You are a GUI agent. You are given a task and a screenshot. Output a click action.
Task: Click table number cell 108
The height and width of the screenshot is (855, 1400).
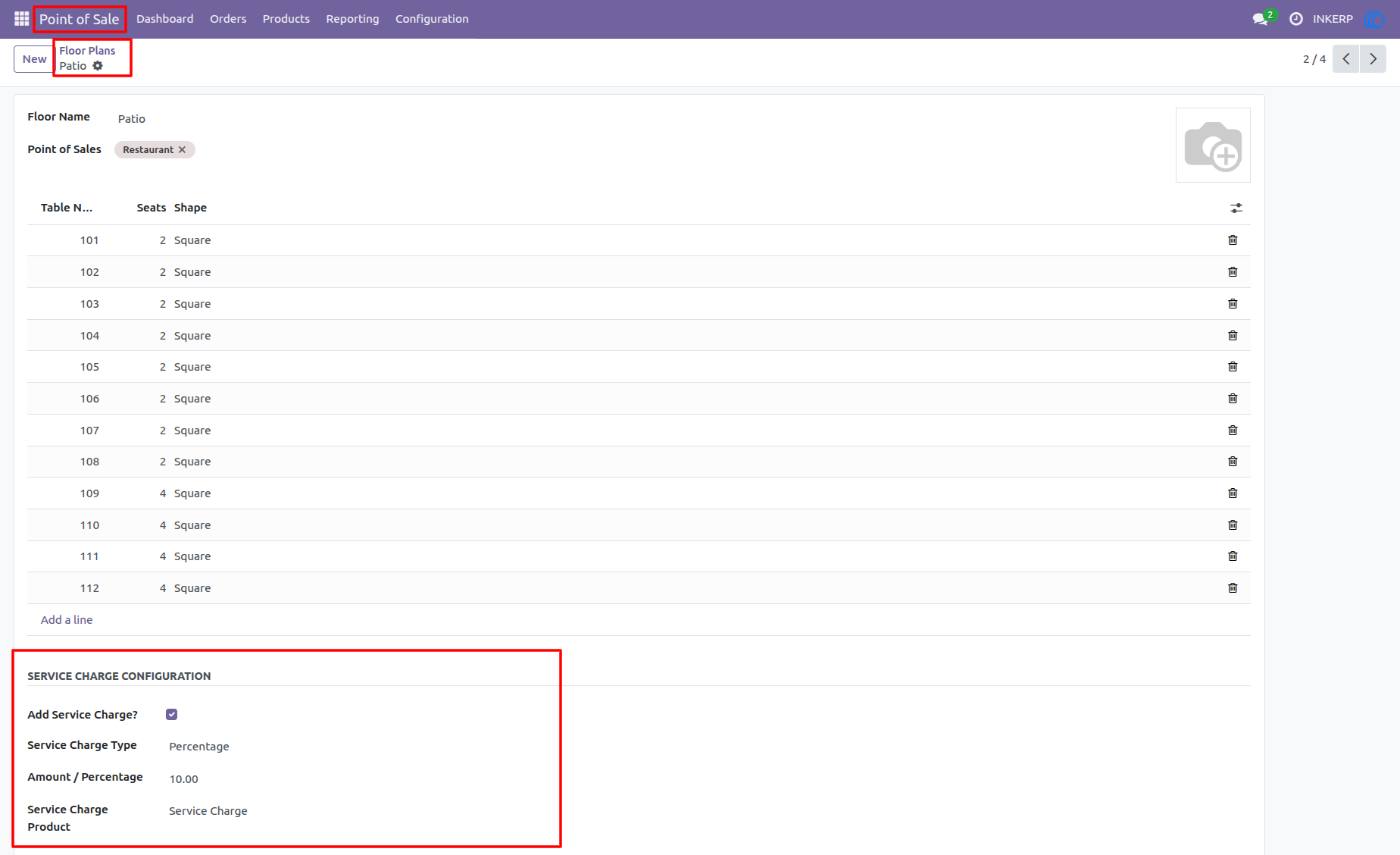[89, 462]
